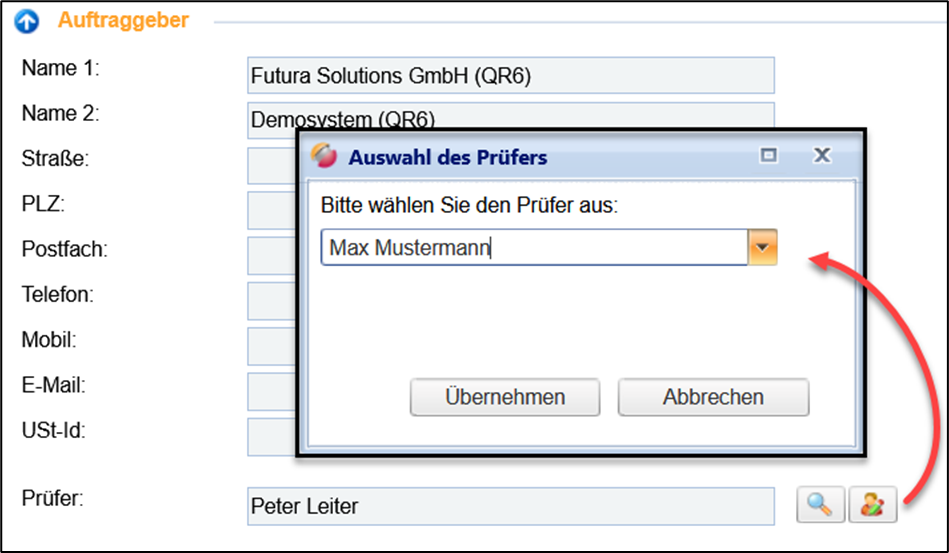Viewport: 949px width, 553px height.
Task: Focus the E-Mail input field
Action: point(271,390)
